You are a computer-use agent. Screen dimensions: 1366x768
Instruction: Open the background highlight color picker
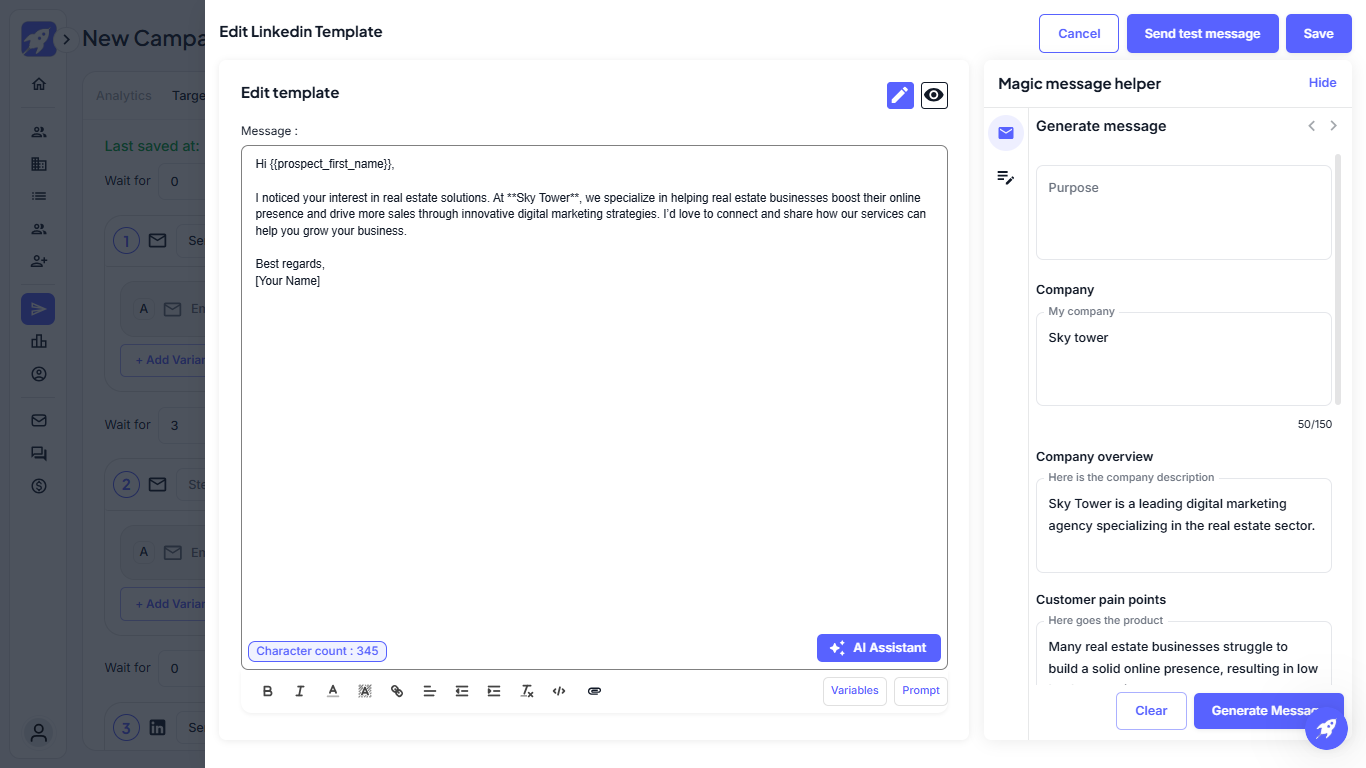click(365, 691)
